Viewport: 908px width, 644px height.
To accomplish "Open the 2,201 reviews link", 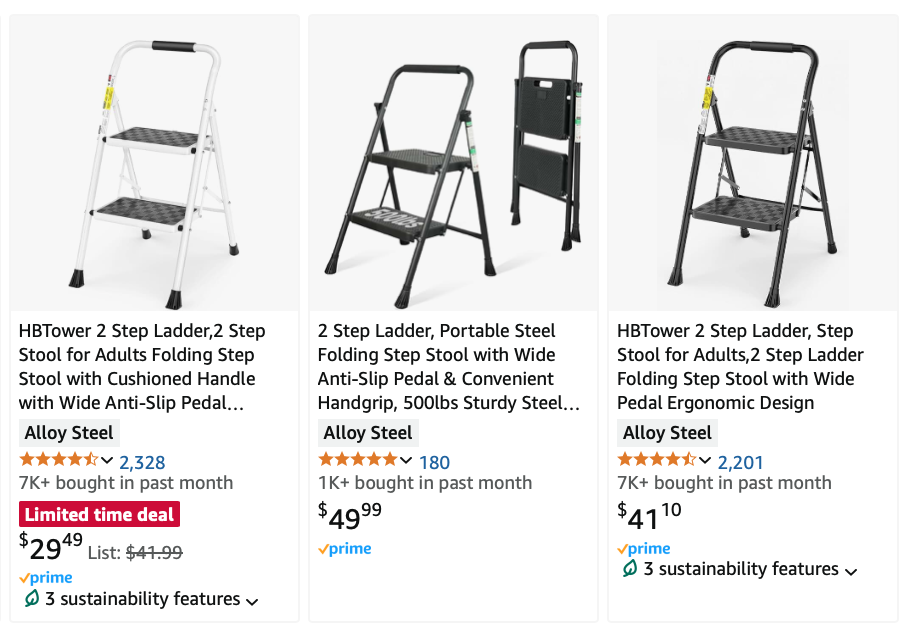I will coord(740,463).
